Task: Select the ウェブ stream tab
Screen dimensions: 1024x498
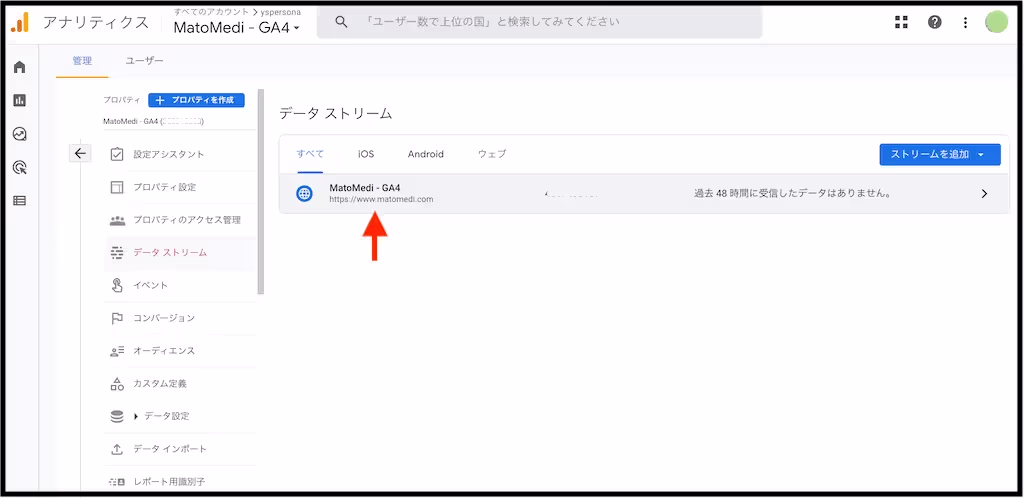Action: (492, 154)
